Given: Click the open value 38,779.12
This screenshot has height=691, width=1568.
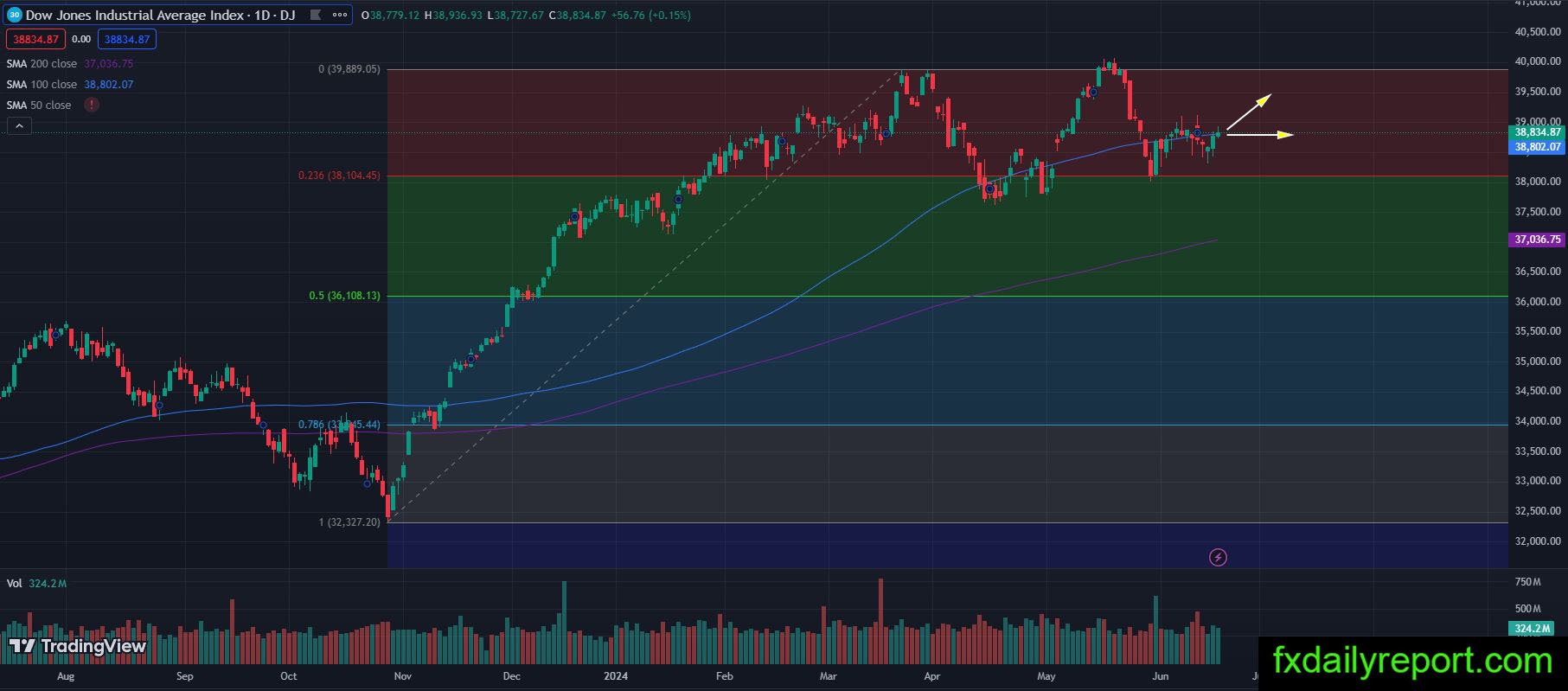Looking at the screenshot, I should pos(393,15).
